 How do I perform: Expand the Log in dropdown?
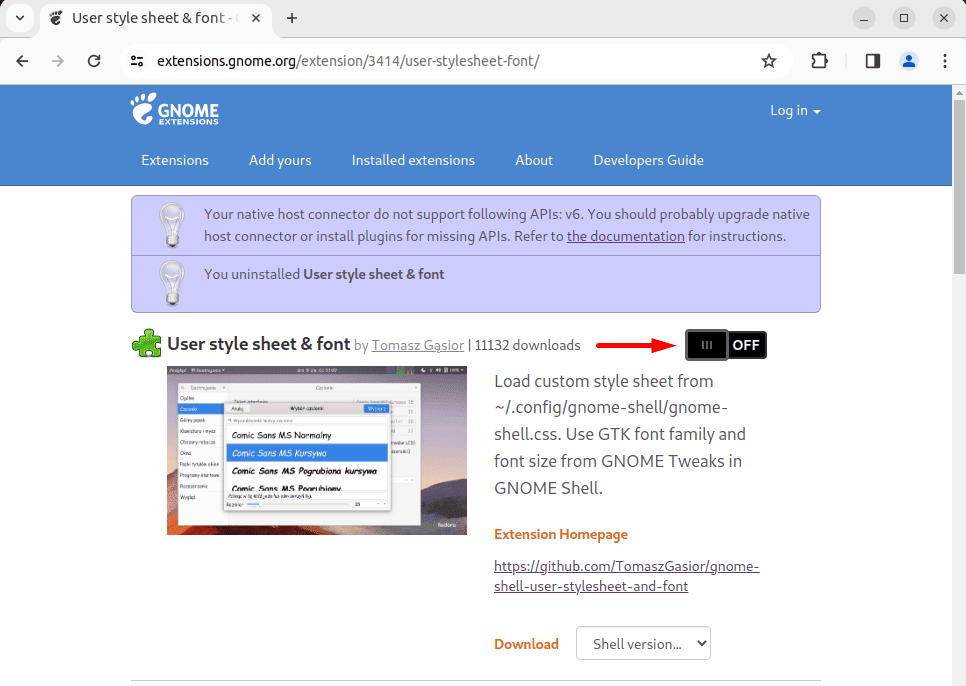click(795, 111)
